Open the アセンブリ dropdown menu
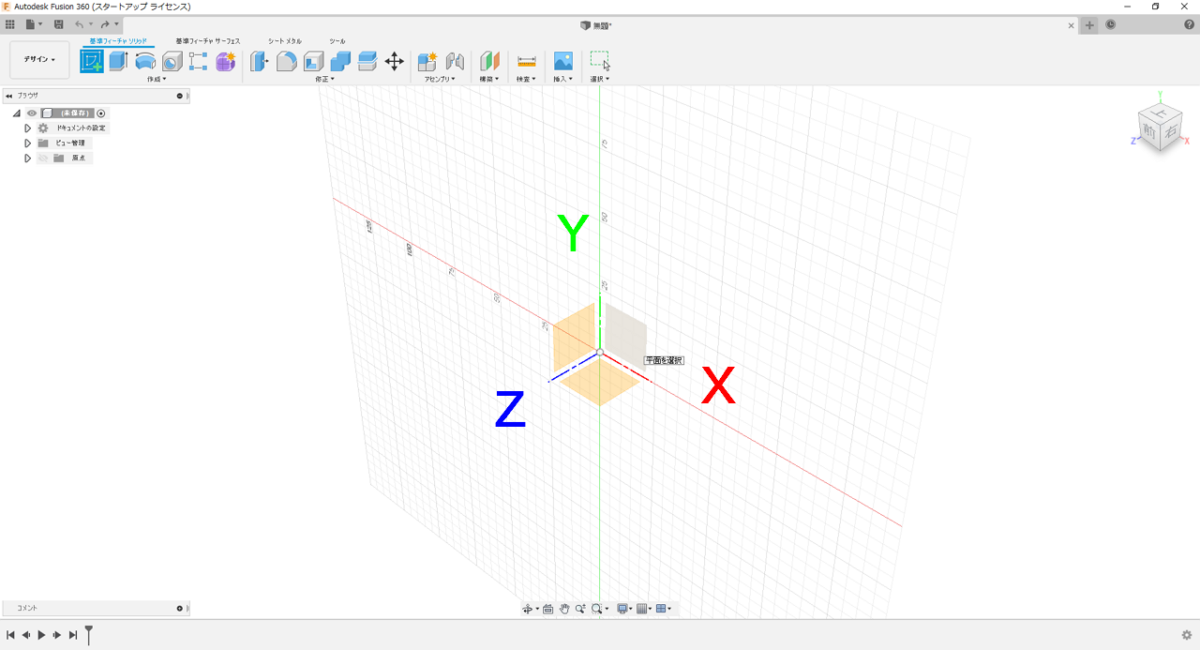The width and height of the screenshot is (1200, 650). (440, 78)
